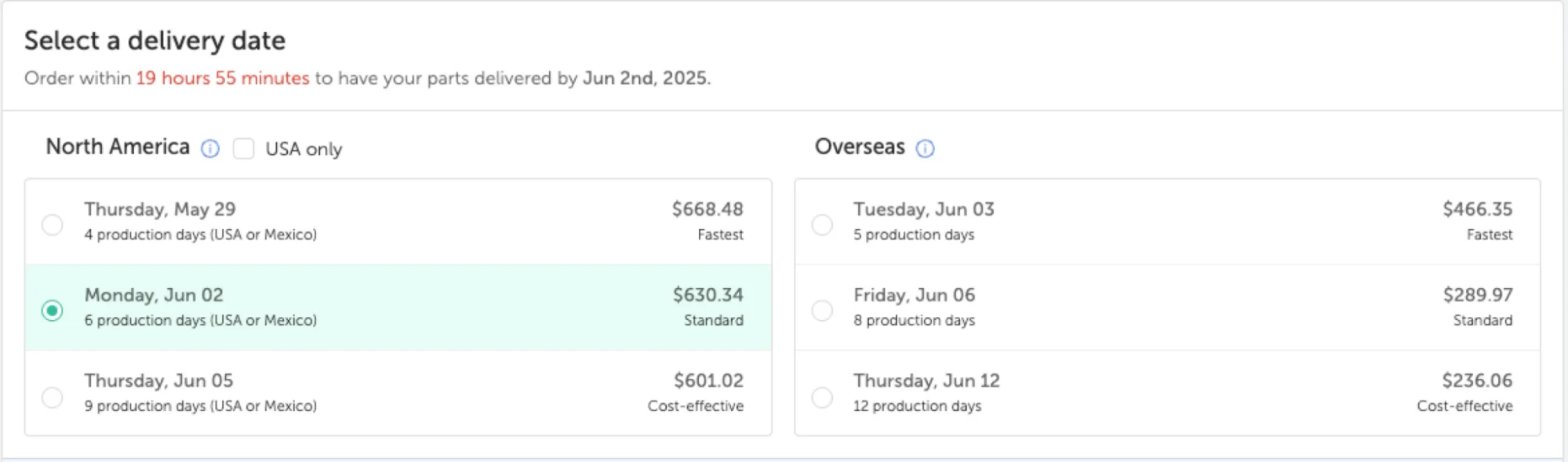This screenshot has height=462, width=1568.
Task: Click the 'North America' heading
Action: pyautogui.click(x=118, y=147)
